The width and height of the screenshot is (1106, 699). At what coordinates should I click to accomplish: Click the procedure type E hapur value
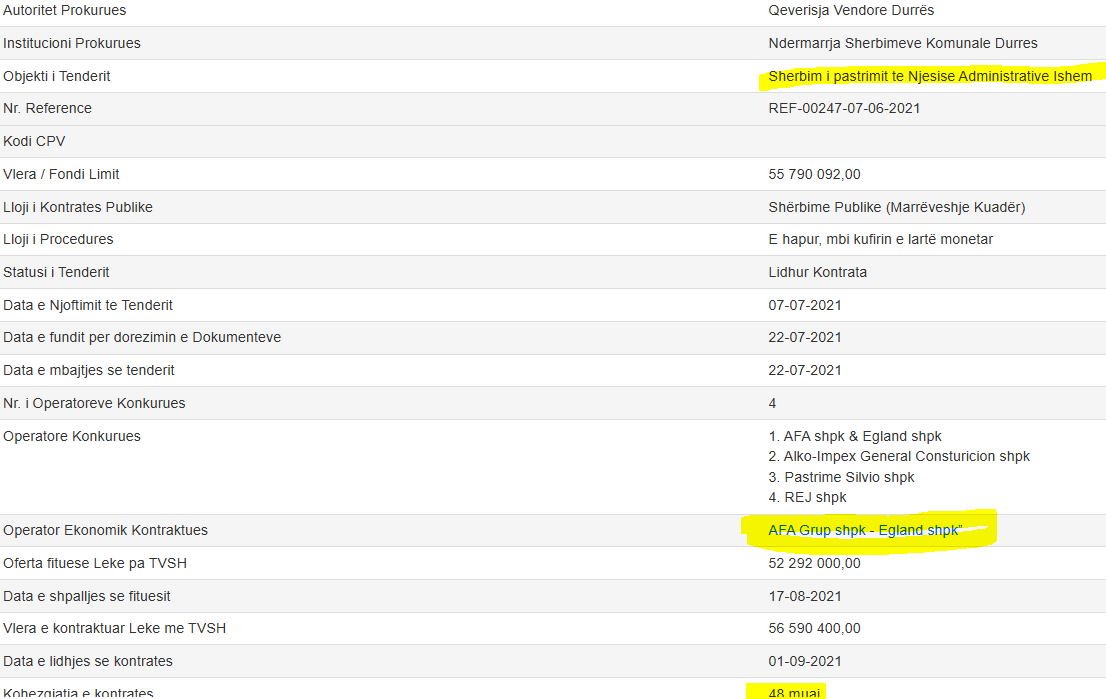pyautogui.click(x=880, y=239)
